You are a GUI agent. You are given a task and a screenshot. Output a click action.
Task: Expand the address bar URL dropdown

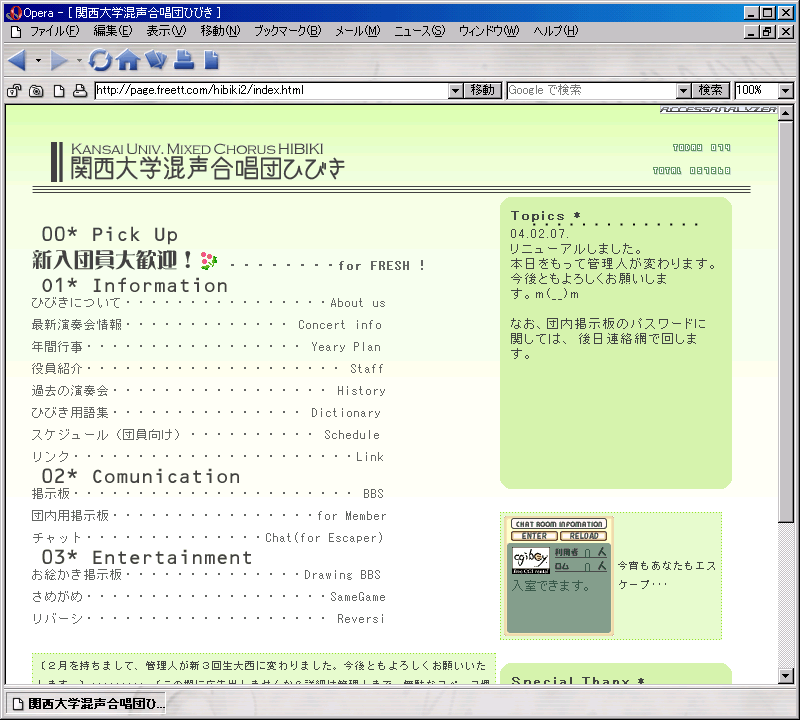[x=456, y=91]
